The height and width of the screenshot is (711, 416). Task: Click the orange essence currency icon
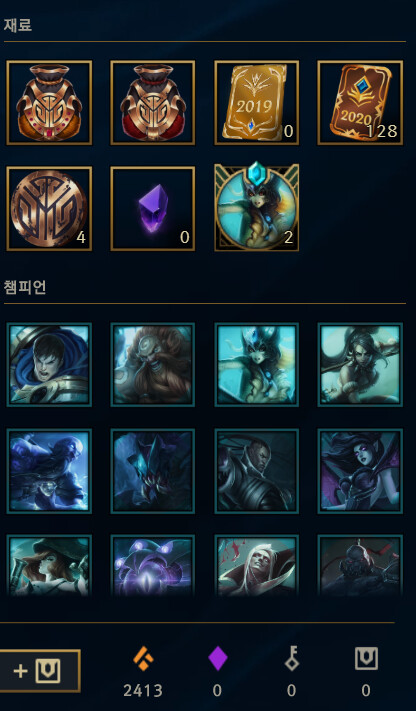143,659
